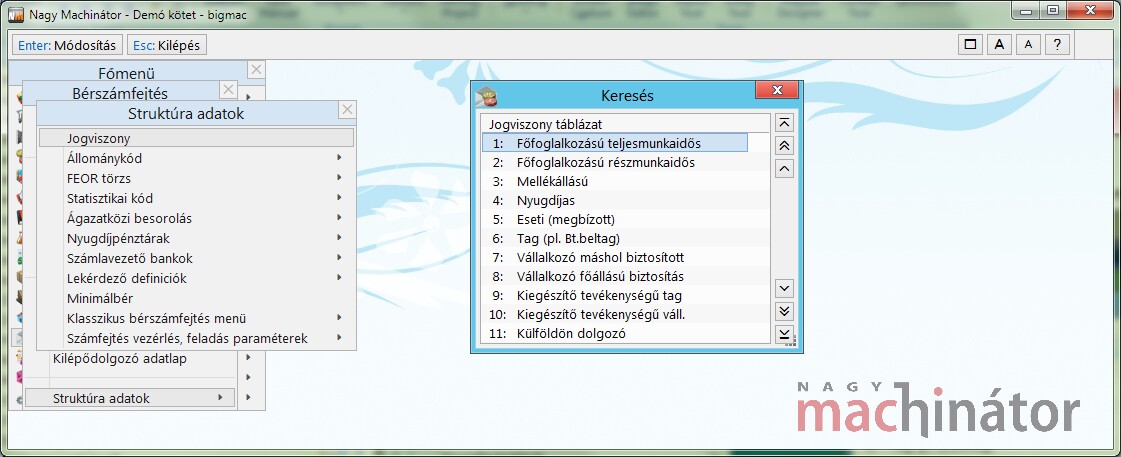Screen dimensions: 1121x457
Task: Click the Nagy Machinátor title bar app icon
Action: pyautogui.click(x=15, y=14)
